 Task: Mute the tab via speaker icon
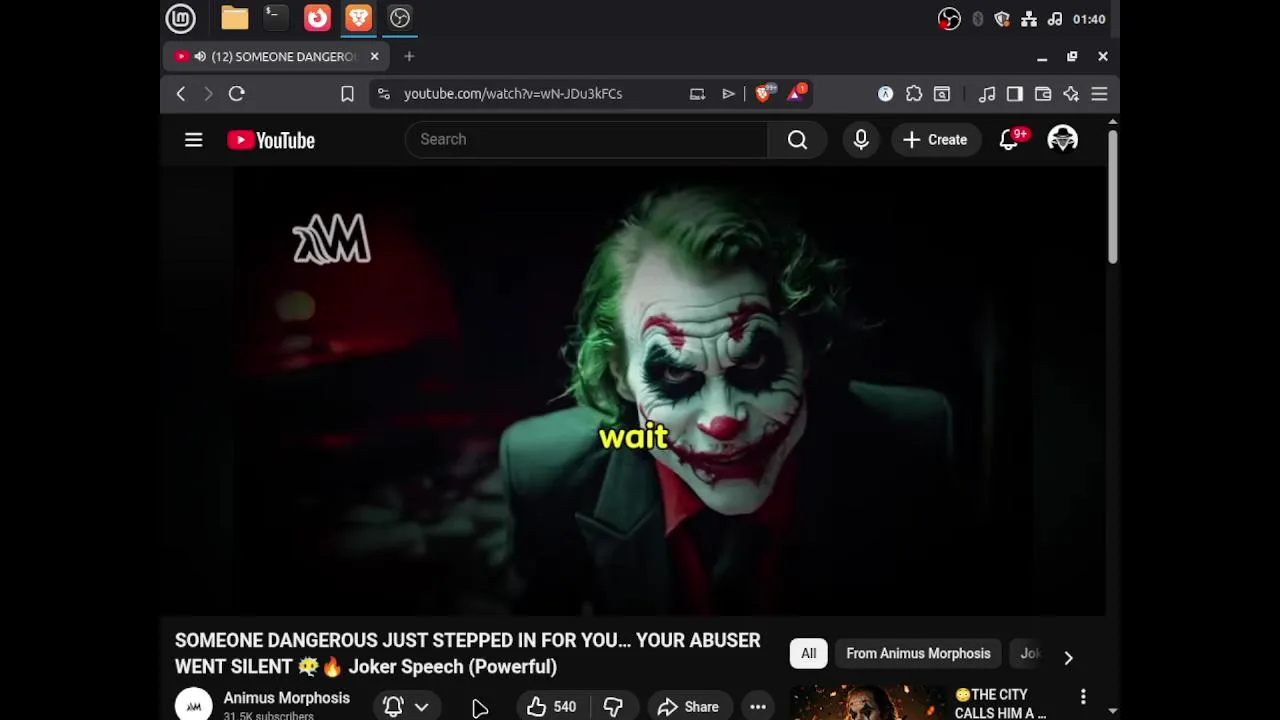pos(201,57)
